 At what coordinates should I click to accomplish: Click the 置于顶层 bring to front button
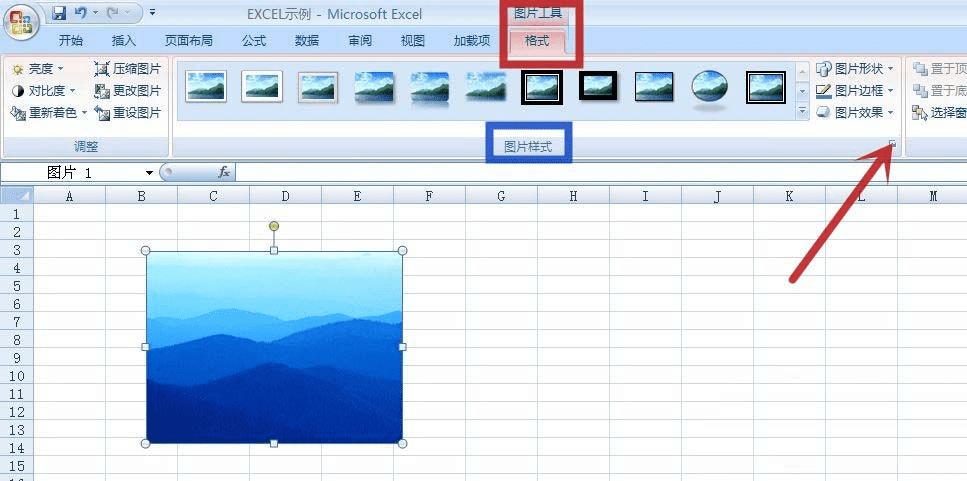pyautogui.click(x=939, y=68)
